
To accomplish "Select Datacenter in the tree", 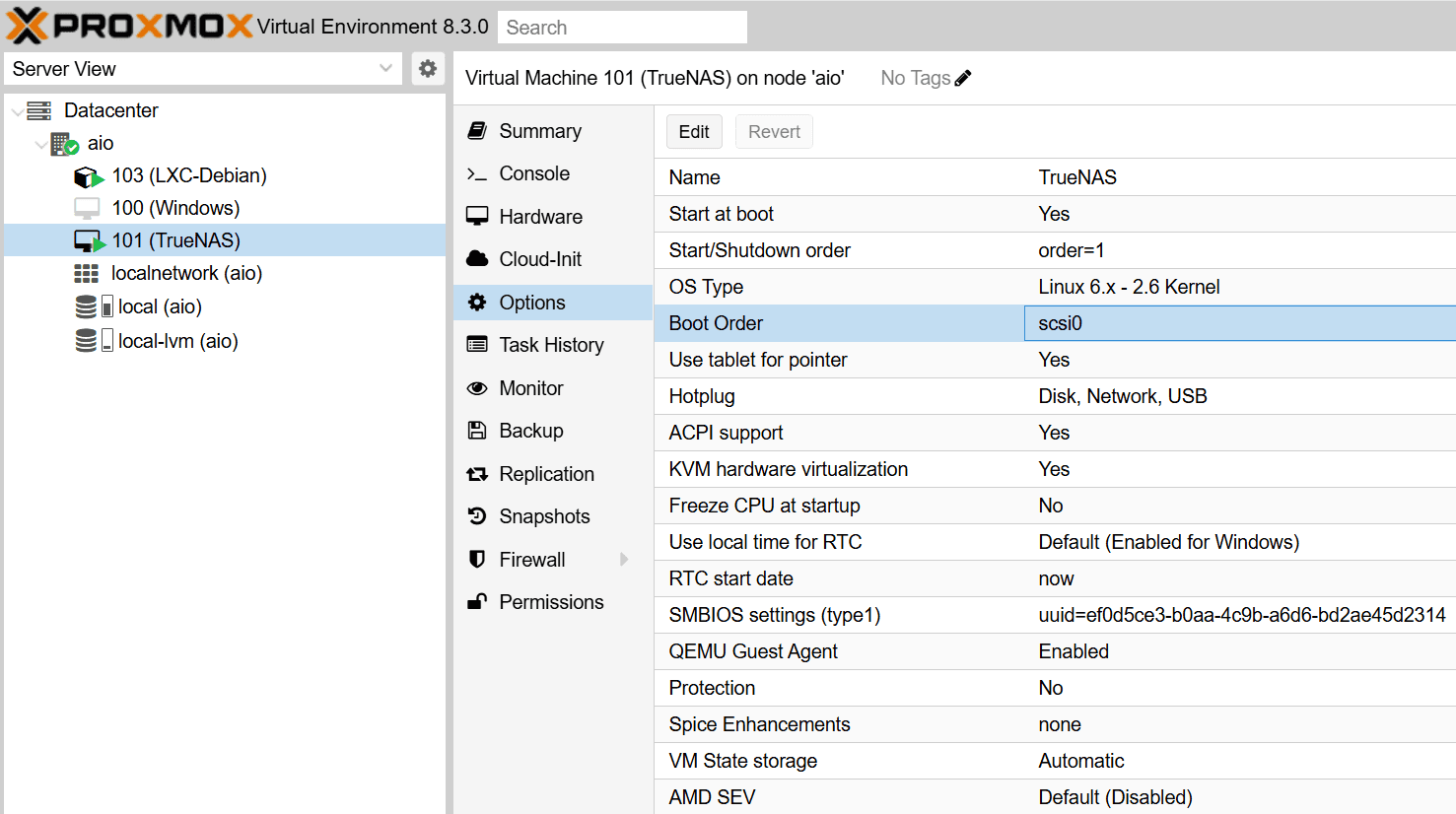I will 111,110.
